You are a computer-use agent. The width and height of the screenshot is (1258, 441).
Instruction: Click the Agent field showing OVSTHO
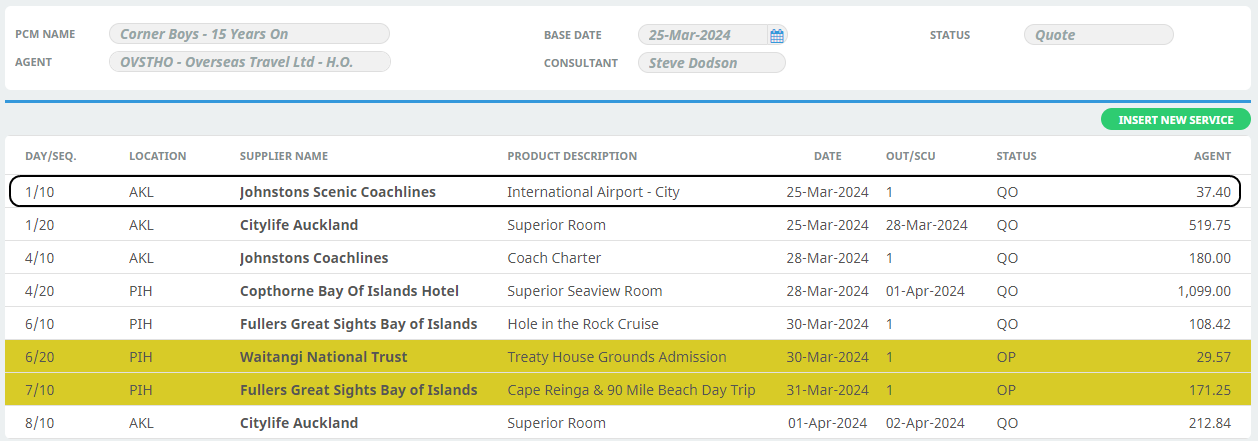click(250, 62)
